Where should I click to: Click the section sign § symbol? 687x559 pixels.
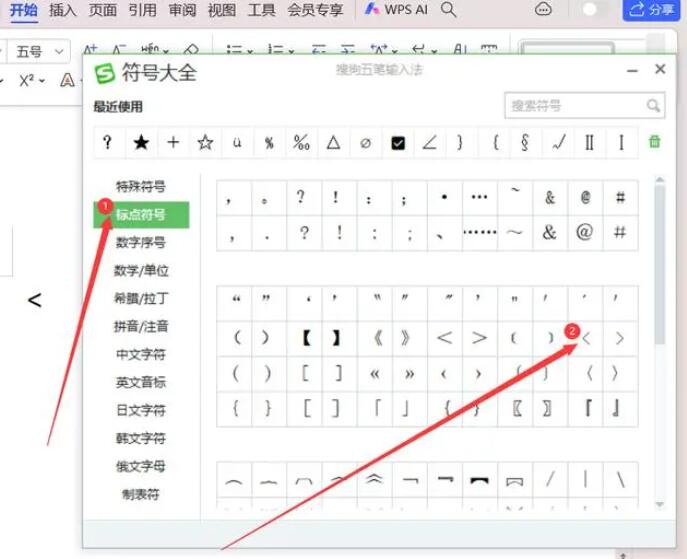point(525,143)
